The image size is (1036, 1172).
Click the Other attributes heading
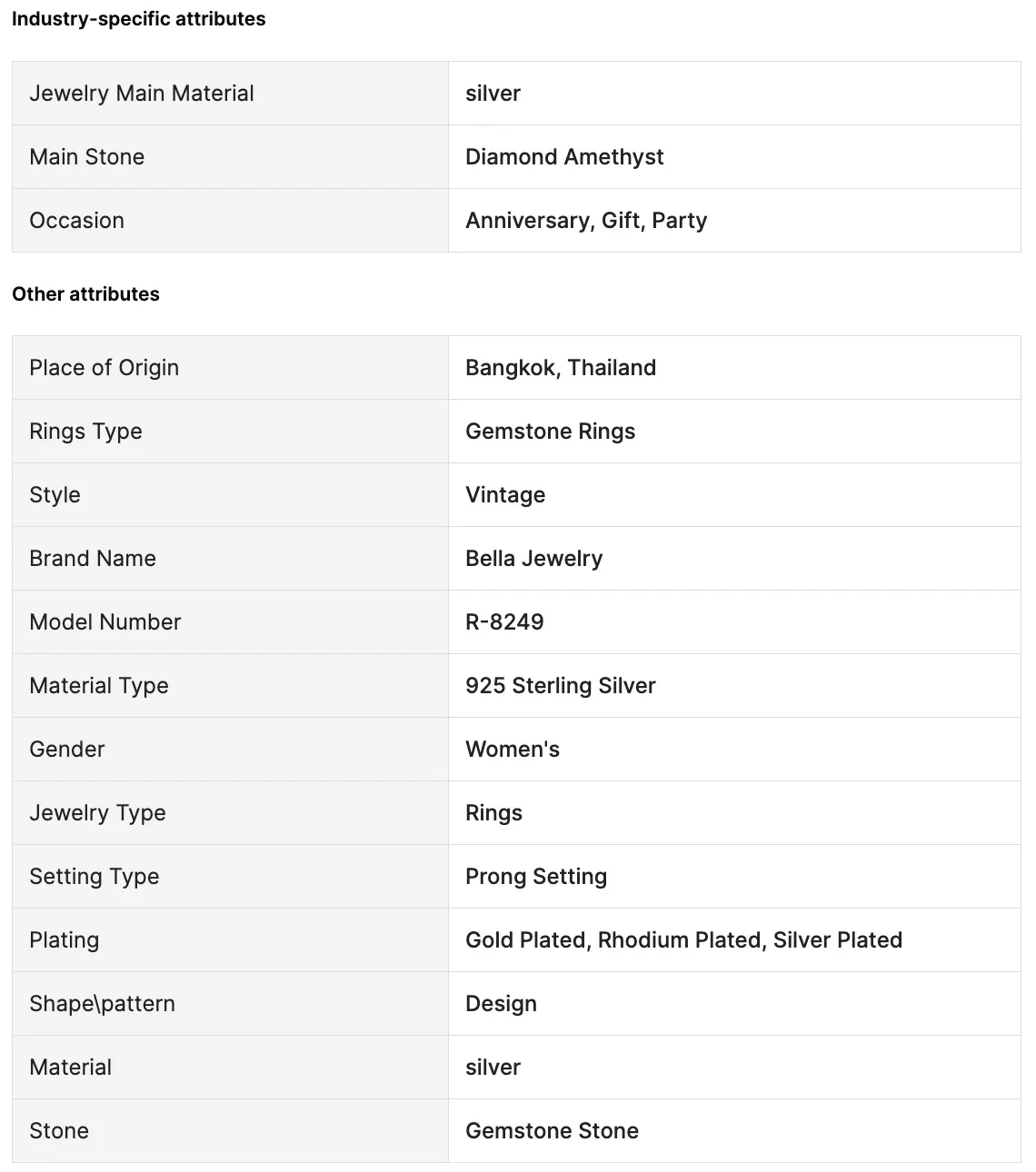pos(85,294)
